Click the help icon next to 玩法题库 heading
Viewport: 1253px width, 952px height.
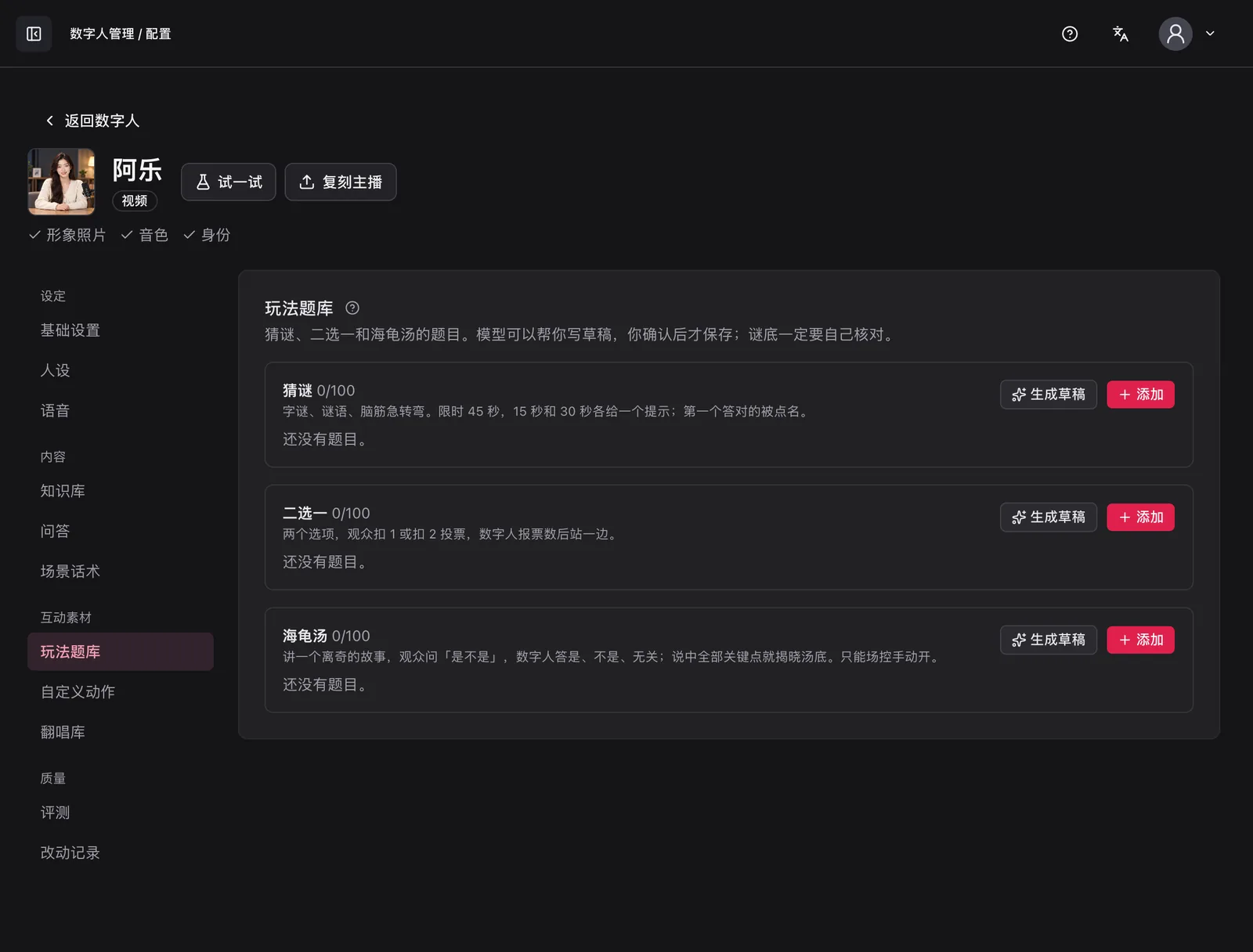coord(352,308)
